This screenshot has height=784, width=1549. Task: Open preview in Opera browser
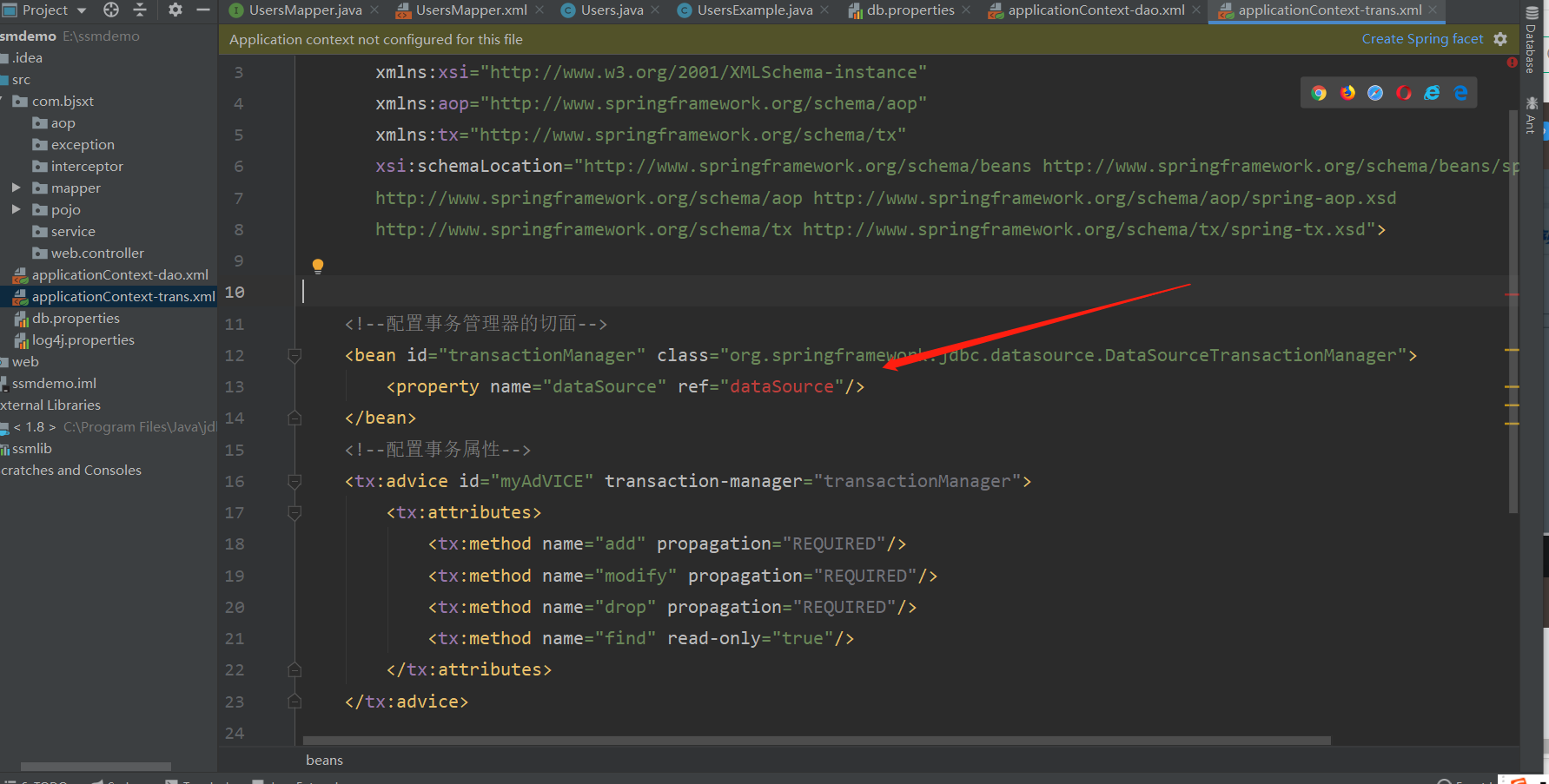pos(1404,93)
